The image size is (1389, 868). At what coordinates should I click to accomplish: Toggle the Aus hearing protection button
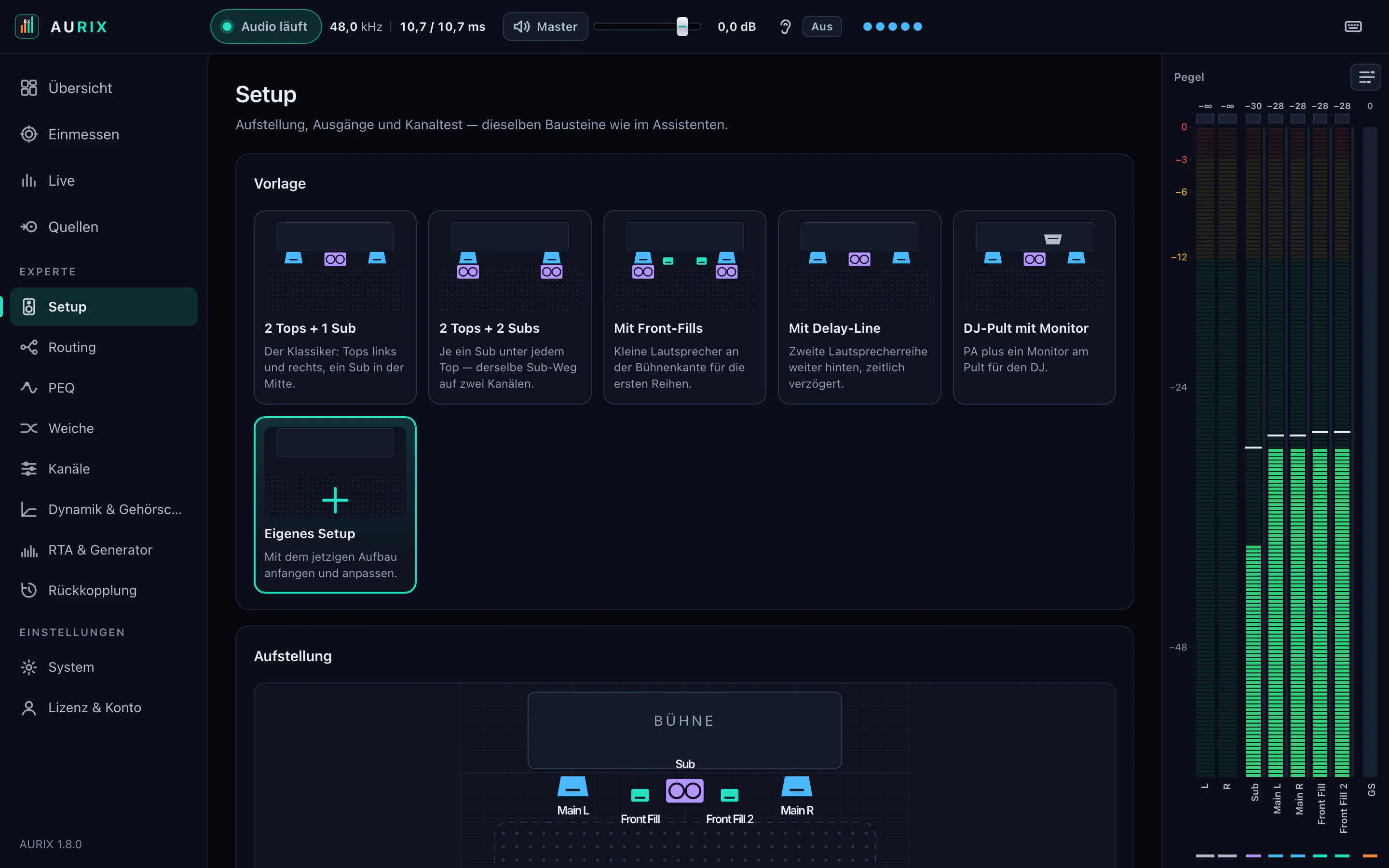click(821, 27)
